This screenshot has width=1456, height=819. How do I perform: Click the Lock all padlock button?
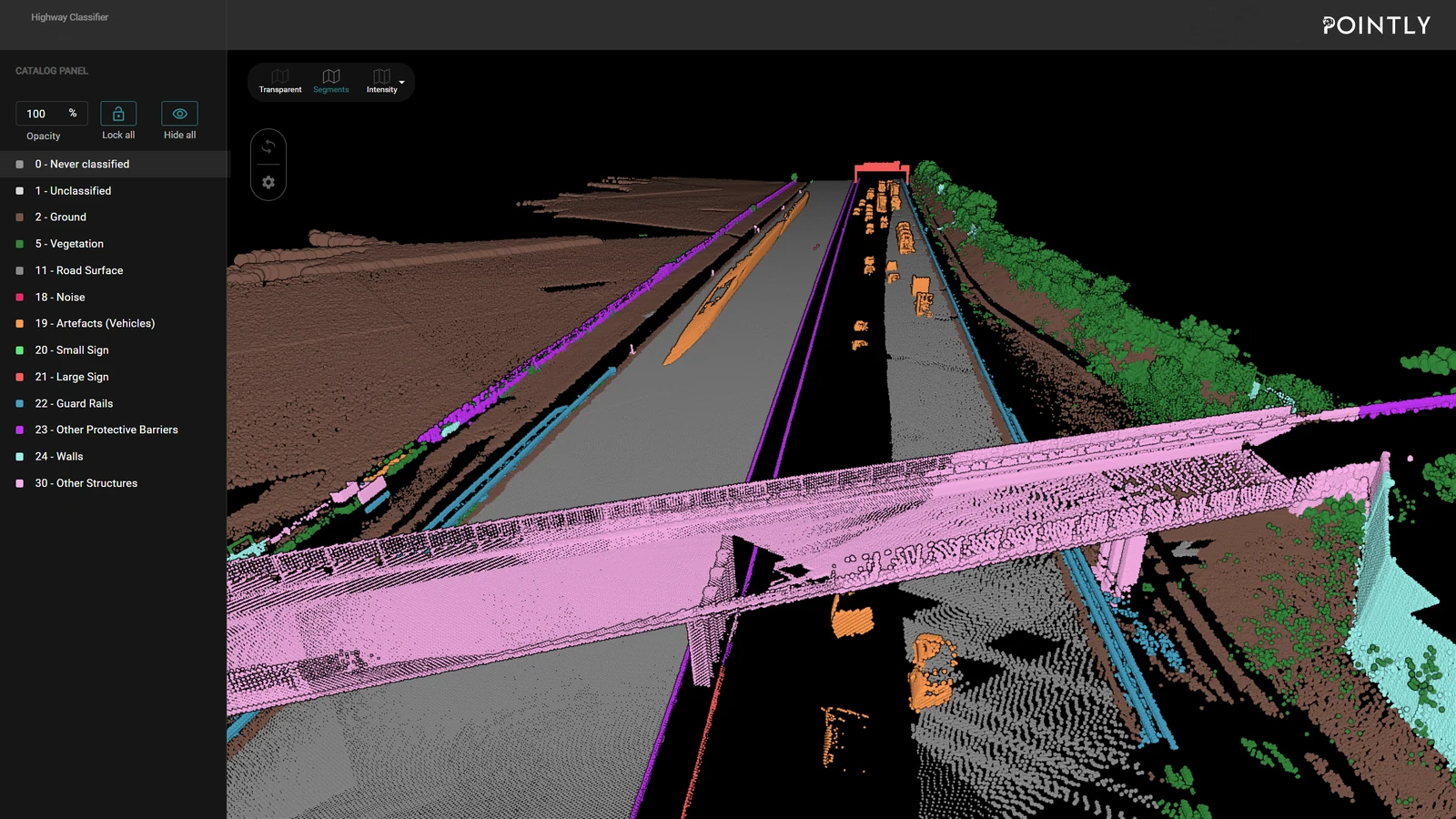tap(118, 114)
